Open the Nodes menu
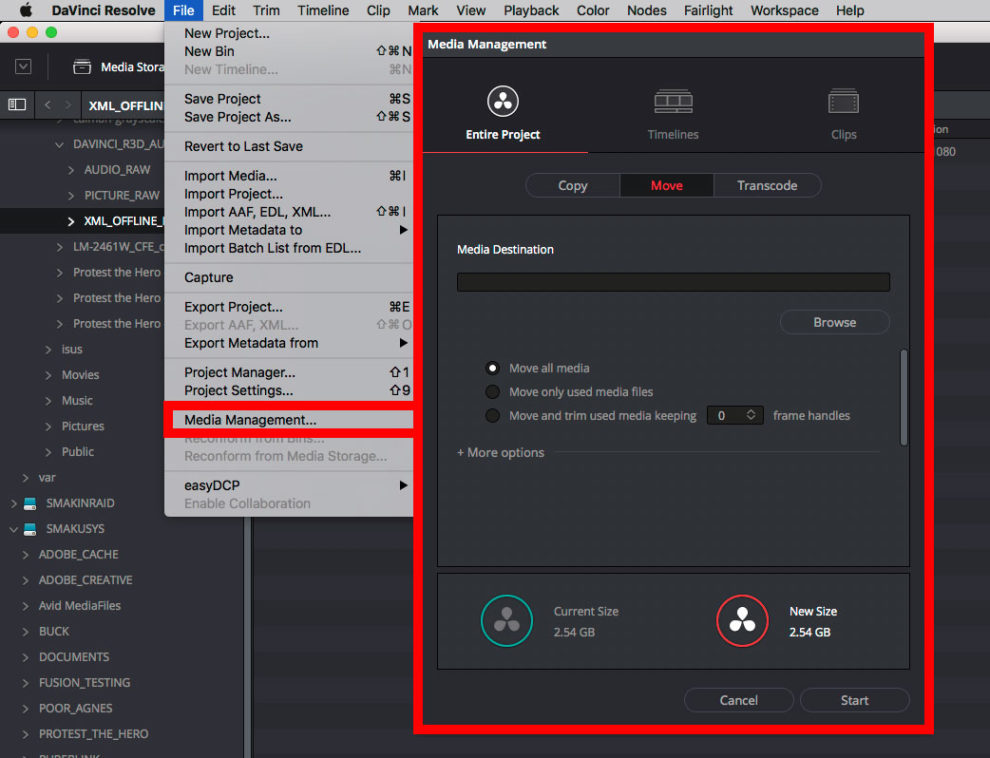The height and width of the screenshot is (758, 990). [646, 10]
